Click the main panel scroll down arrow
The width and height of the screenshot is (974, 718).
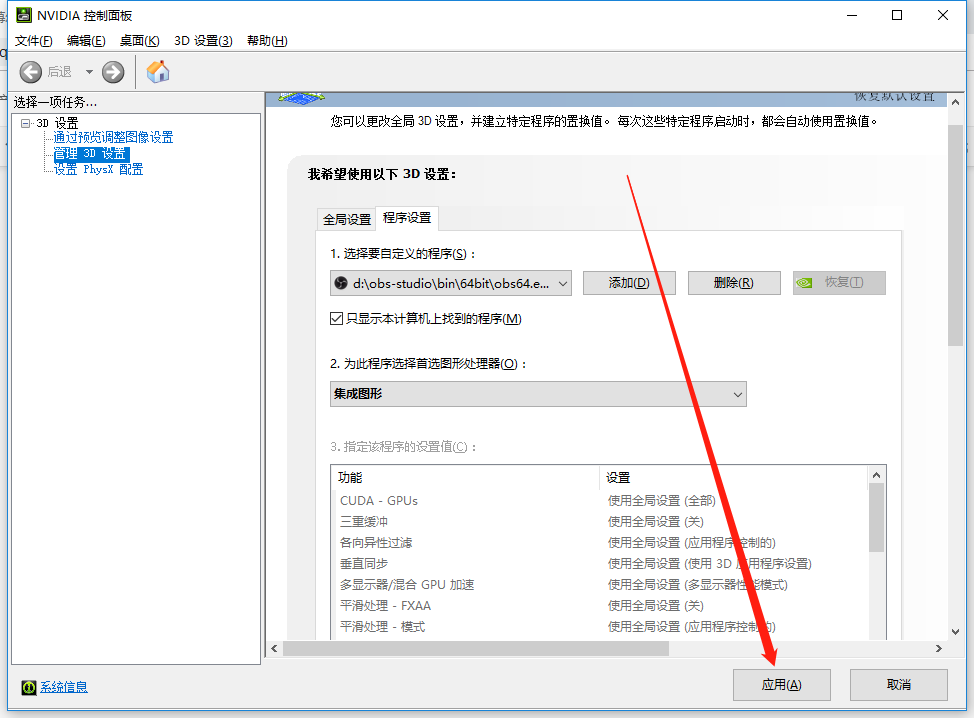[x=955, y=632]
